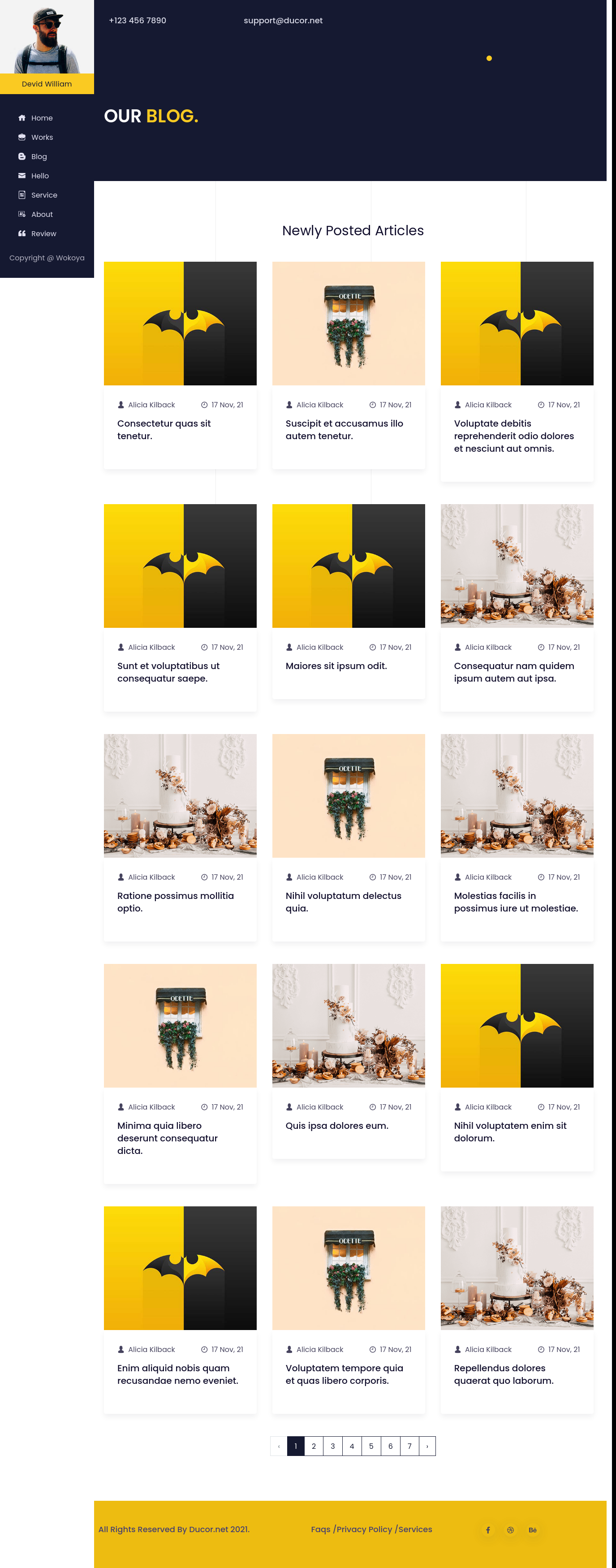Open the Faqs footer link
Viewport: 616px width, 1568px height.
pos(321,1529)
